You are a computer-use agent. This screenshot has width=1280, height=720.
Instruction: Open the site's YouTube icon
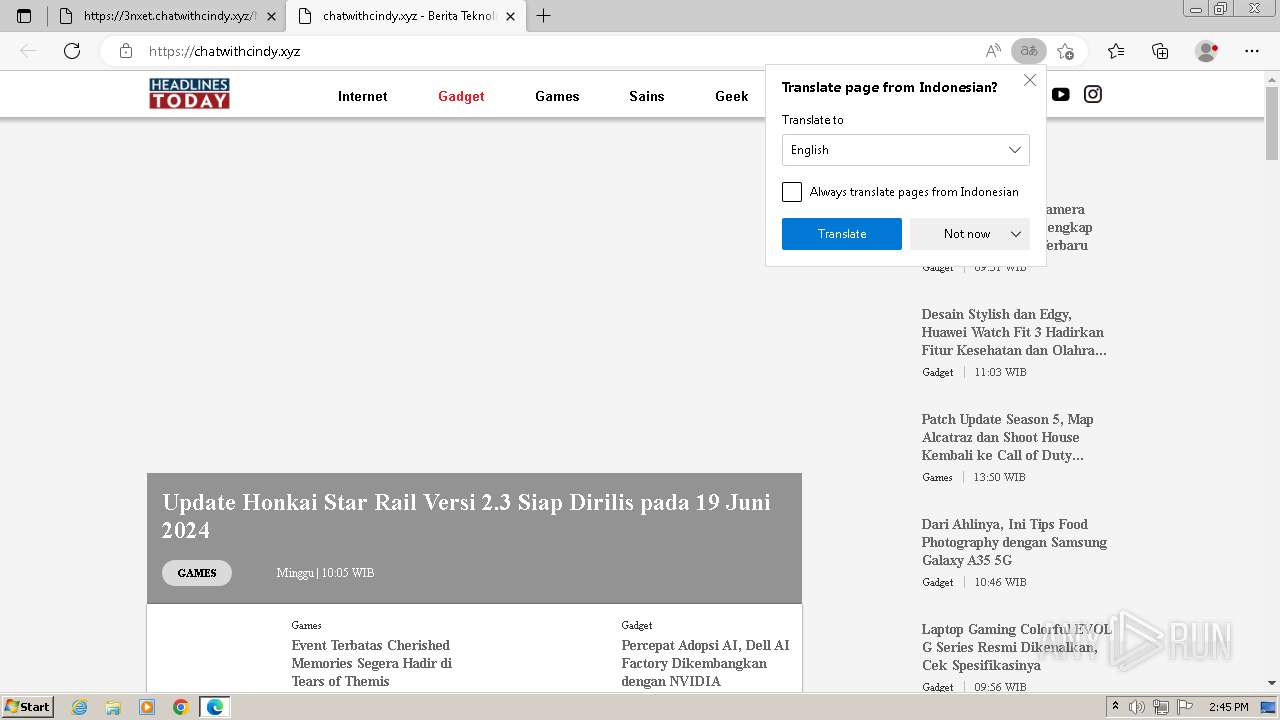coord(1061,94)
